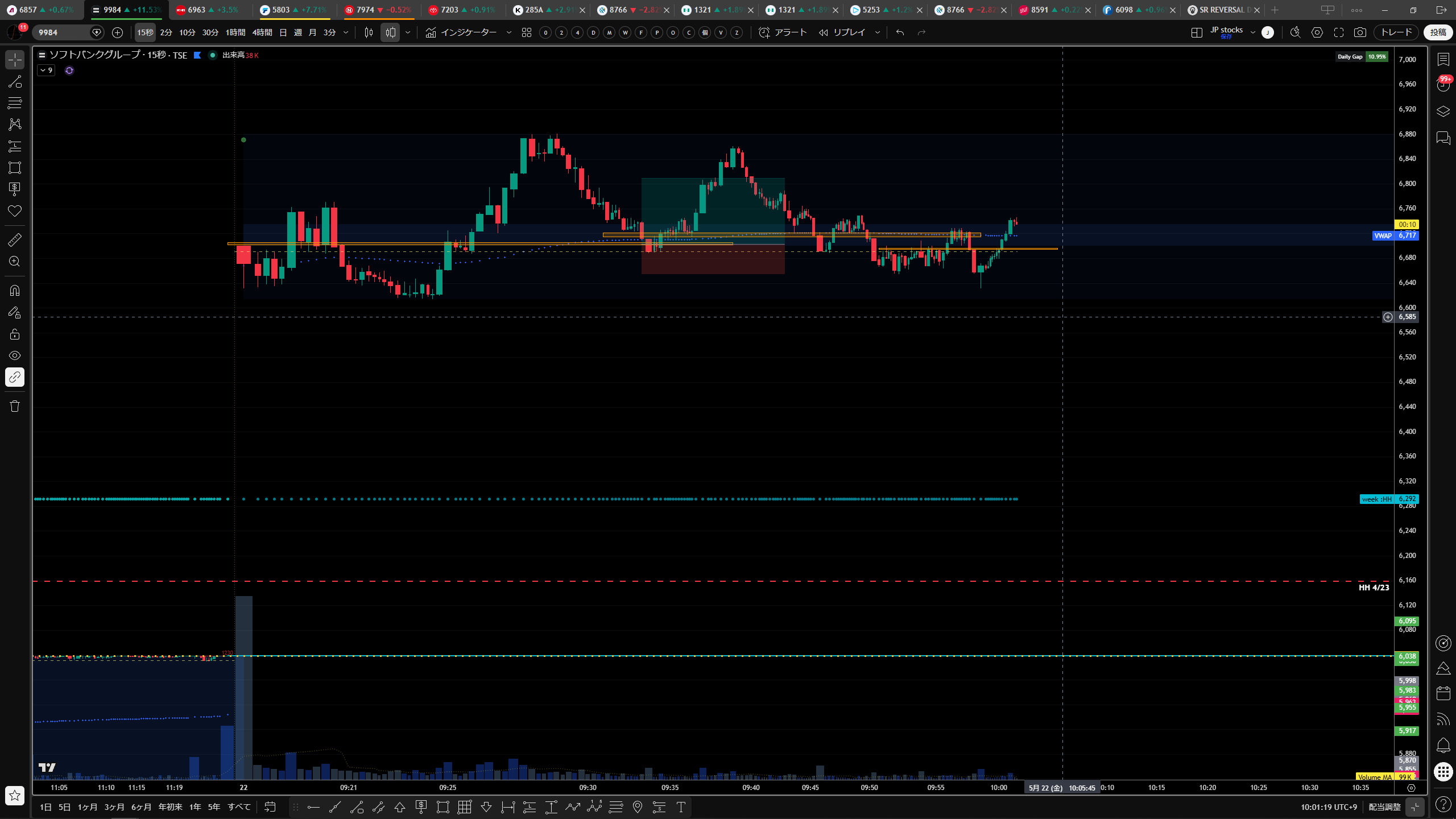Open the Fibonacci retracement tool
The height and width of the screenshot is (819, 1456).
[x=15, y=103]
